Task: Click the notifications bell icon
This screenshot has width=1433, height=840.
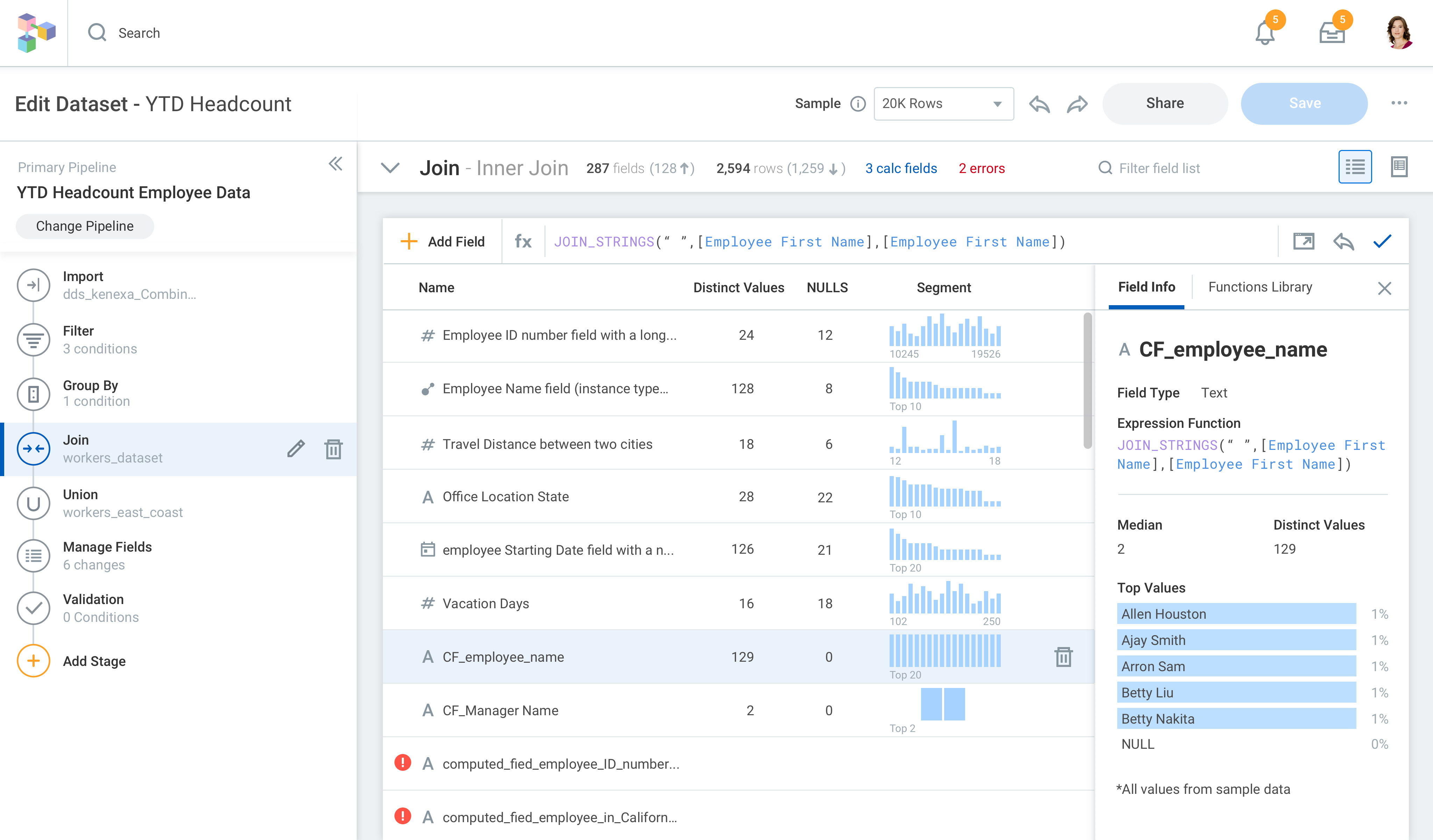Action: pyautogui.click(x=1265, y=34)
